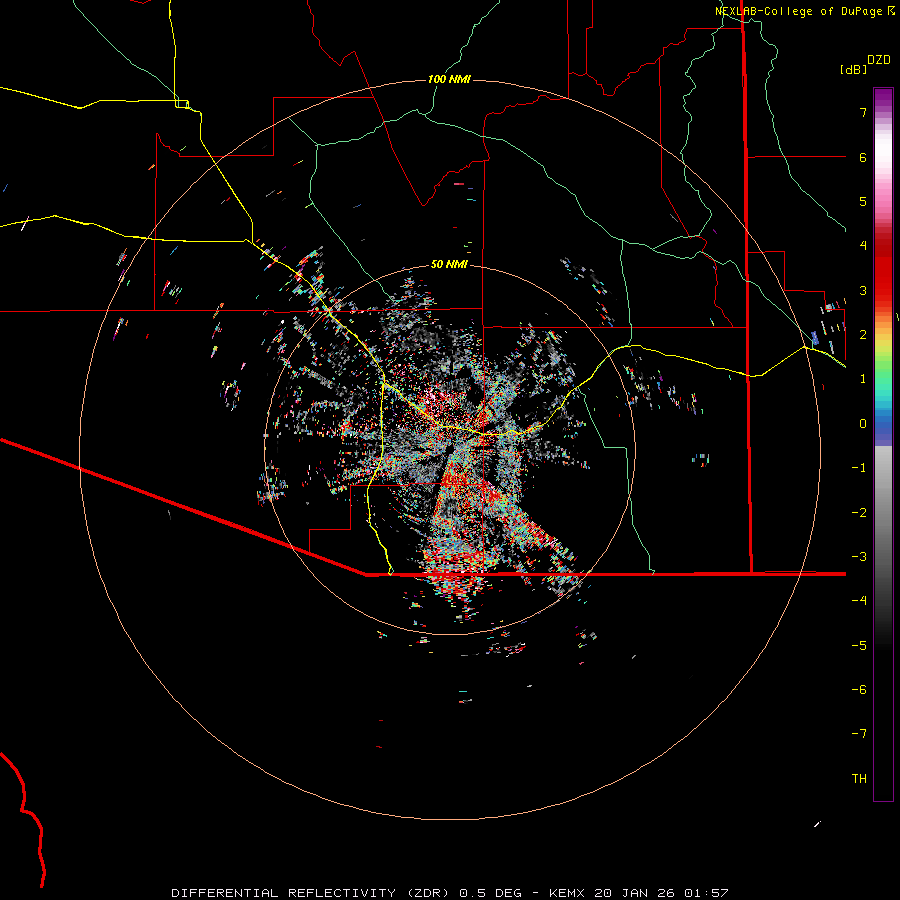Click the [dB] units label
900x900 pixels.
853,69
